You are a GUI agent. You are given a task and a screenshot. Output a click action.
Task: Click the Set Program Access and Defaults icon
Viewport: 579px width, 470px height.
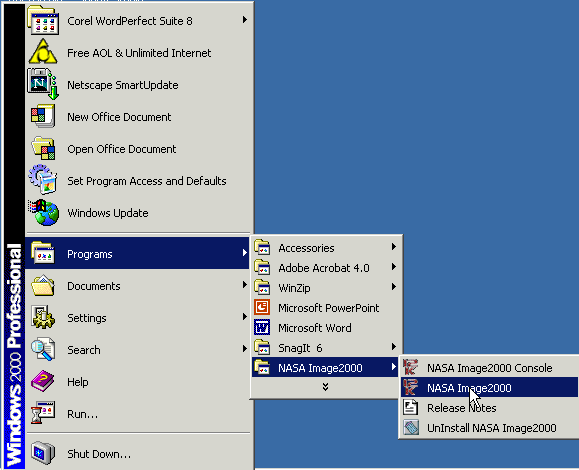point(43,180)
